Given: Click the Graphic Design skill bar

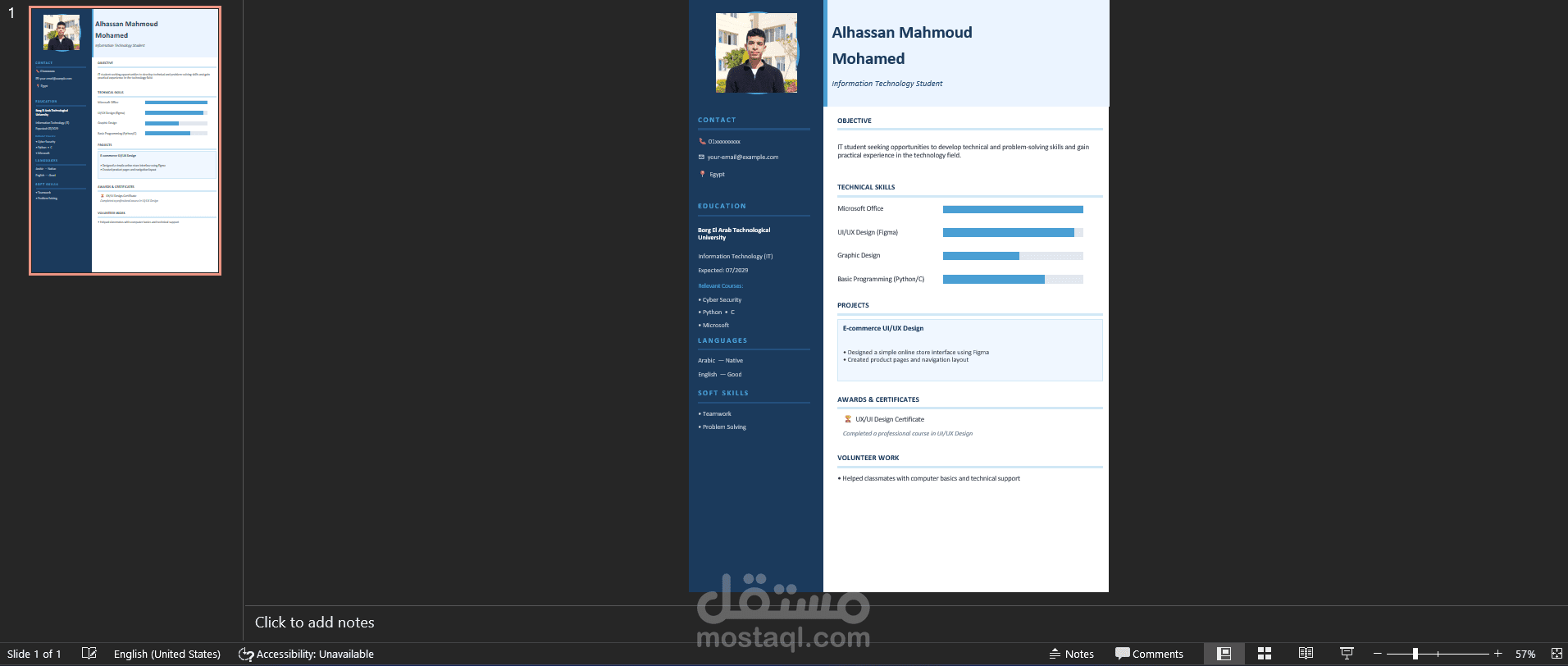Looking at the screenshot, I should 1013,256.
